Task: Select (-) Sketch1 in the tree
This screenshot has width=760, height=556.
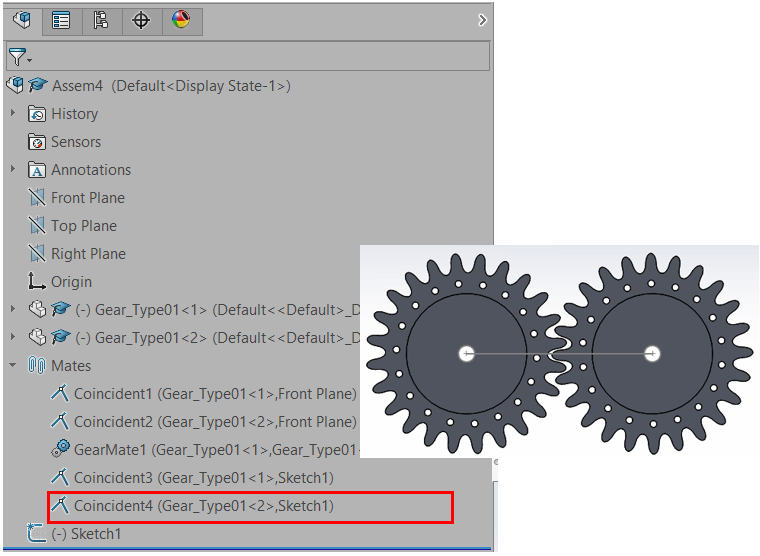Action: pyautogui.click(x=86, y=534)
